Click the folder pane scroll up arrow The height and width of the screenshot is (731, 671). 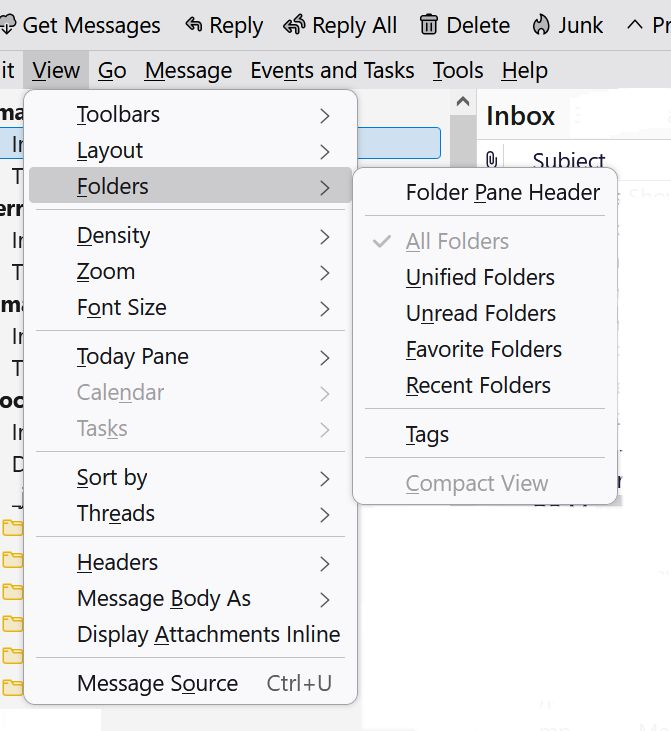(463, 101)
